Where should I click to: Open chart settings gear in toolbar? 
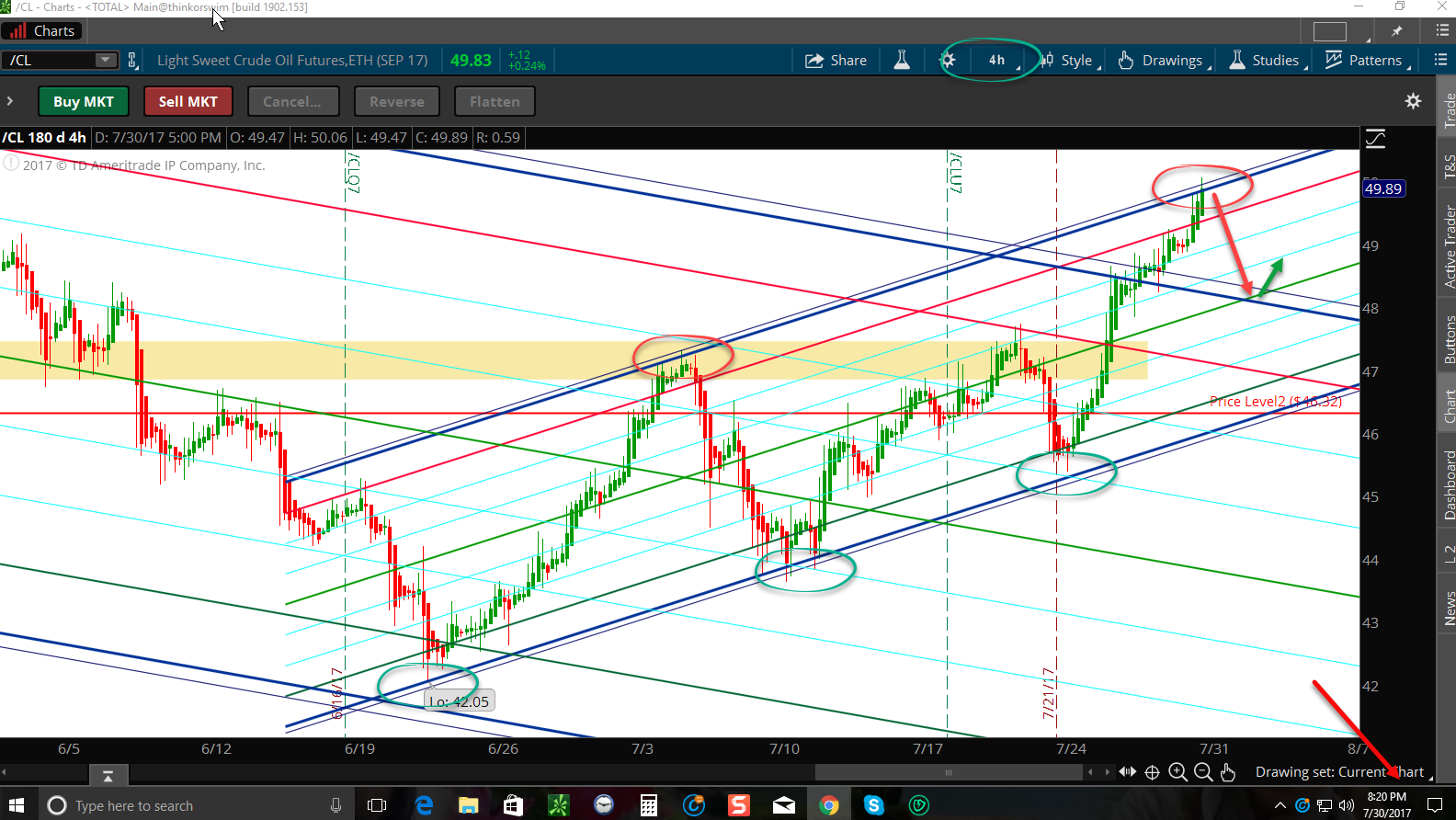pos(948,61)
